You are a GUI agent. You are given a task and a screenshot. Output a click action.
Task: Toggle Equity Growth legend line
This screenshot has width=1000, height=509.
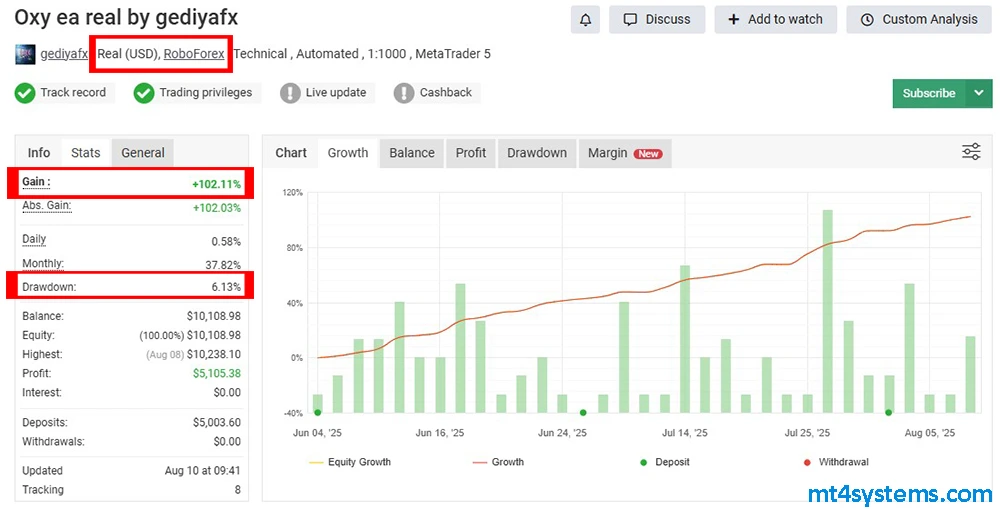point(317,462)
